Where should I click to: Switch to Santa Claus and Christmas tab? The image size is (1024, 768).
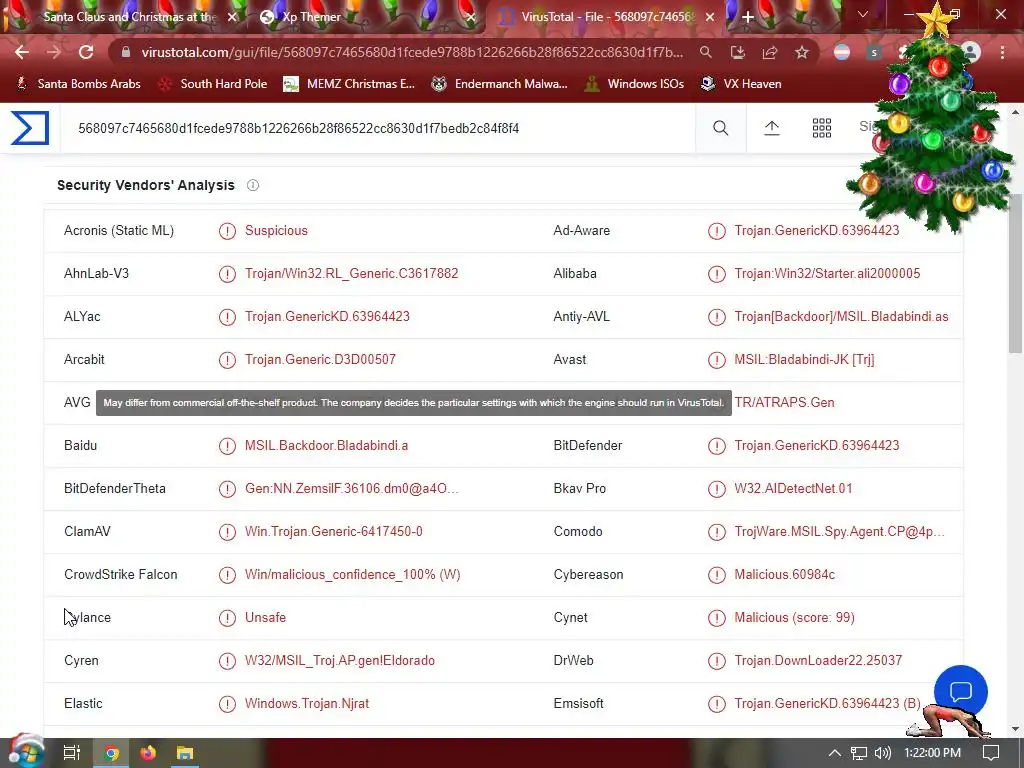pyautogui.click(x=130, y=17)
